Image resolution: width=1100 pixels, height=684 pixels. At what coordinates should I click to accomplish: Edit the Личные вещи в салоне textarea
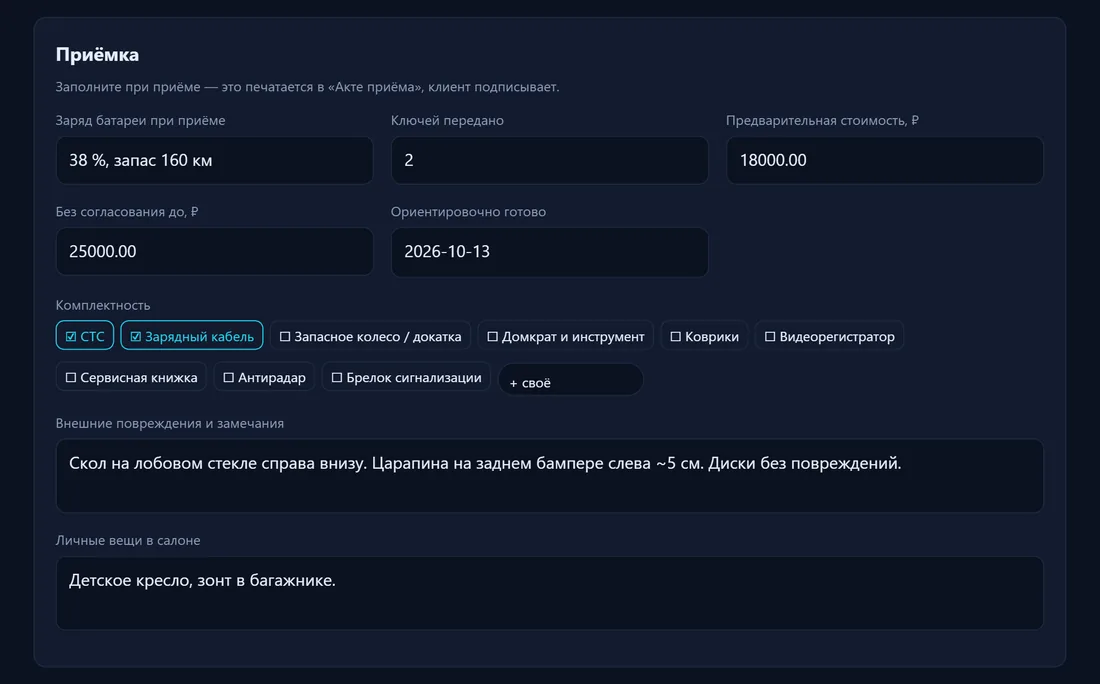click(x=550, y=593)
